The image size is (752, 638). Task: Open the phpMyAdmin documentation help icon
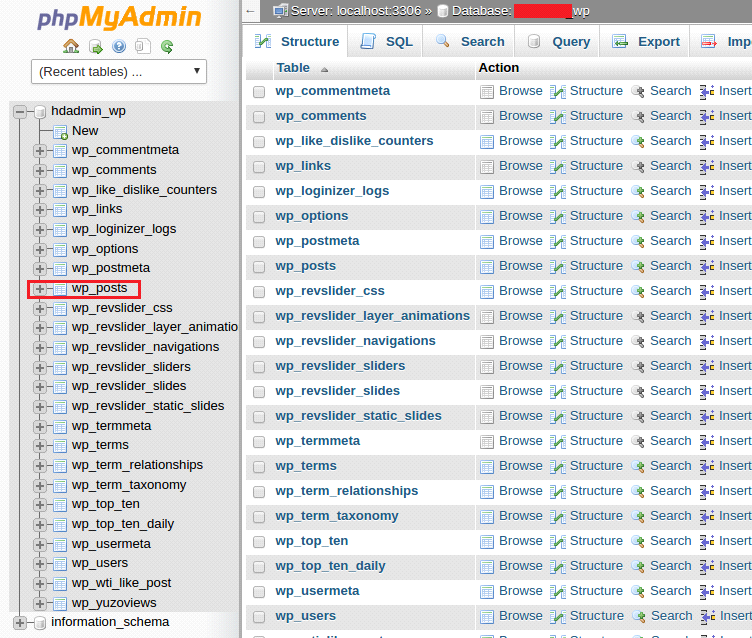click(119, 46)
